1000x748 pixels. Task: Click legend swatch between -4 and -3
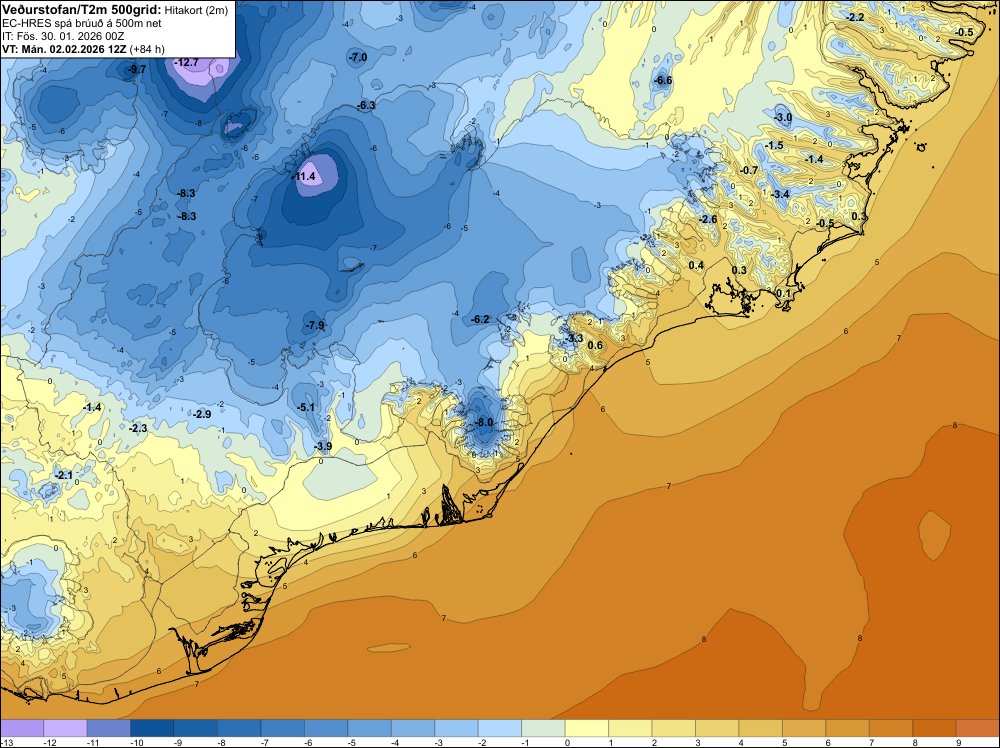click(413, 729)
